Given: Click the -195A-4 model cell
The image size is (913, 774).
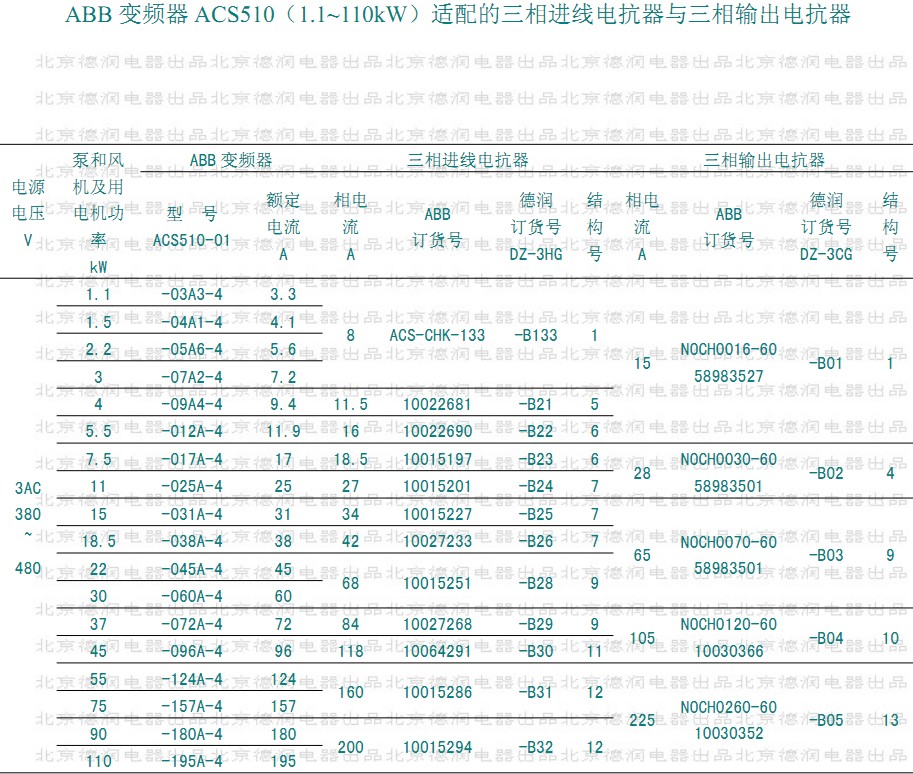Looking at the screenshot, I should coord(191,761).
